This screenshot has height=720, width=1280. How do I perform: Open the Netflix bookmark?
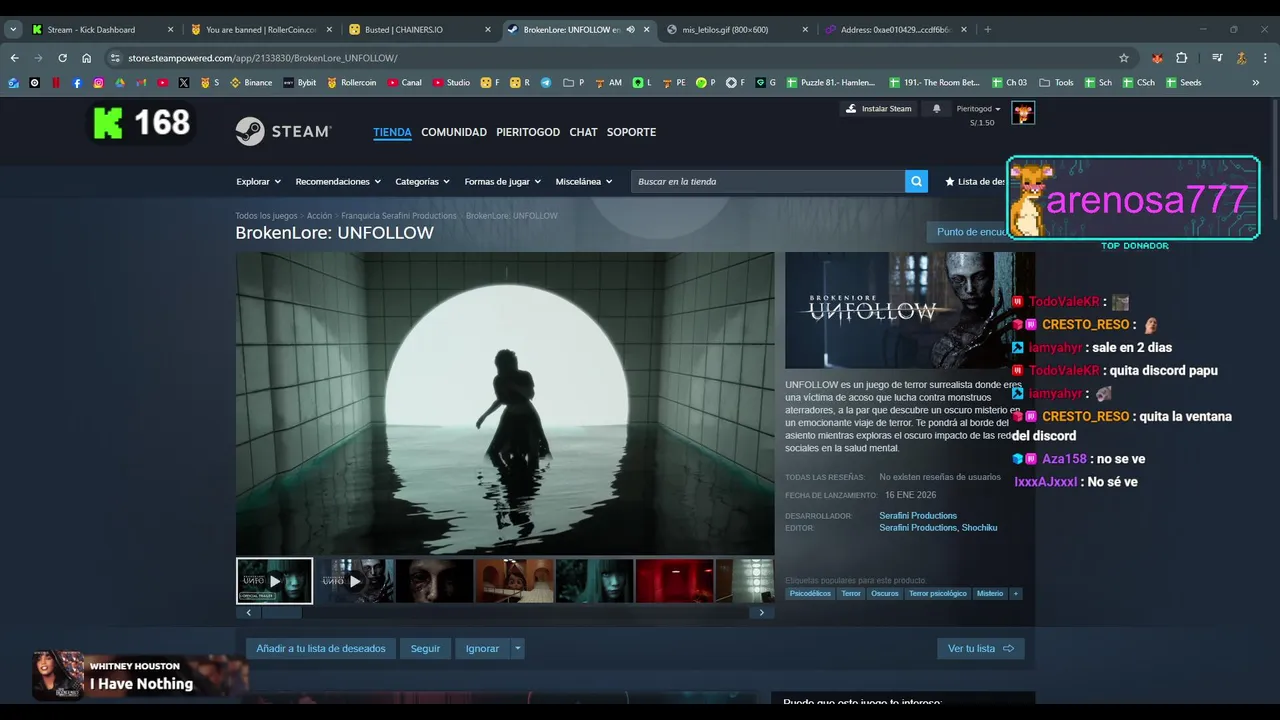coord(56,83)
